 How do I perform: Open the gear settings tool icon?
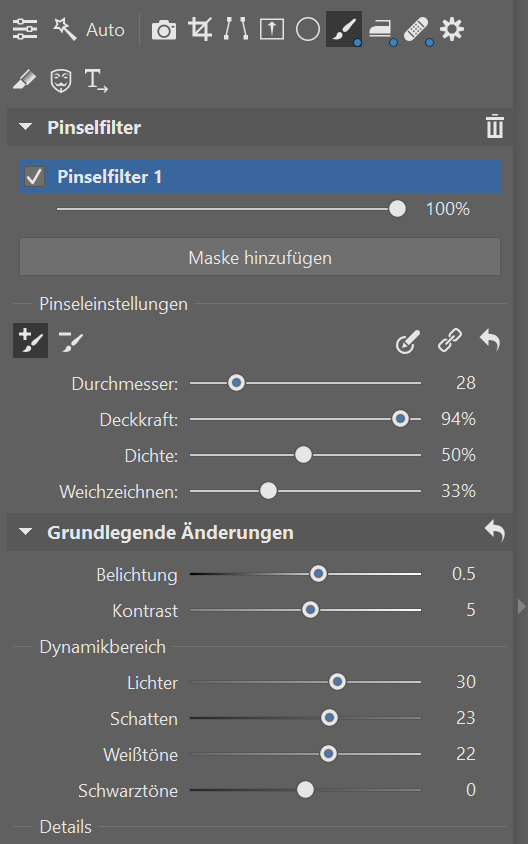(452, 29)
